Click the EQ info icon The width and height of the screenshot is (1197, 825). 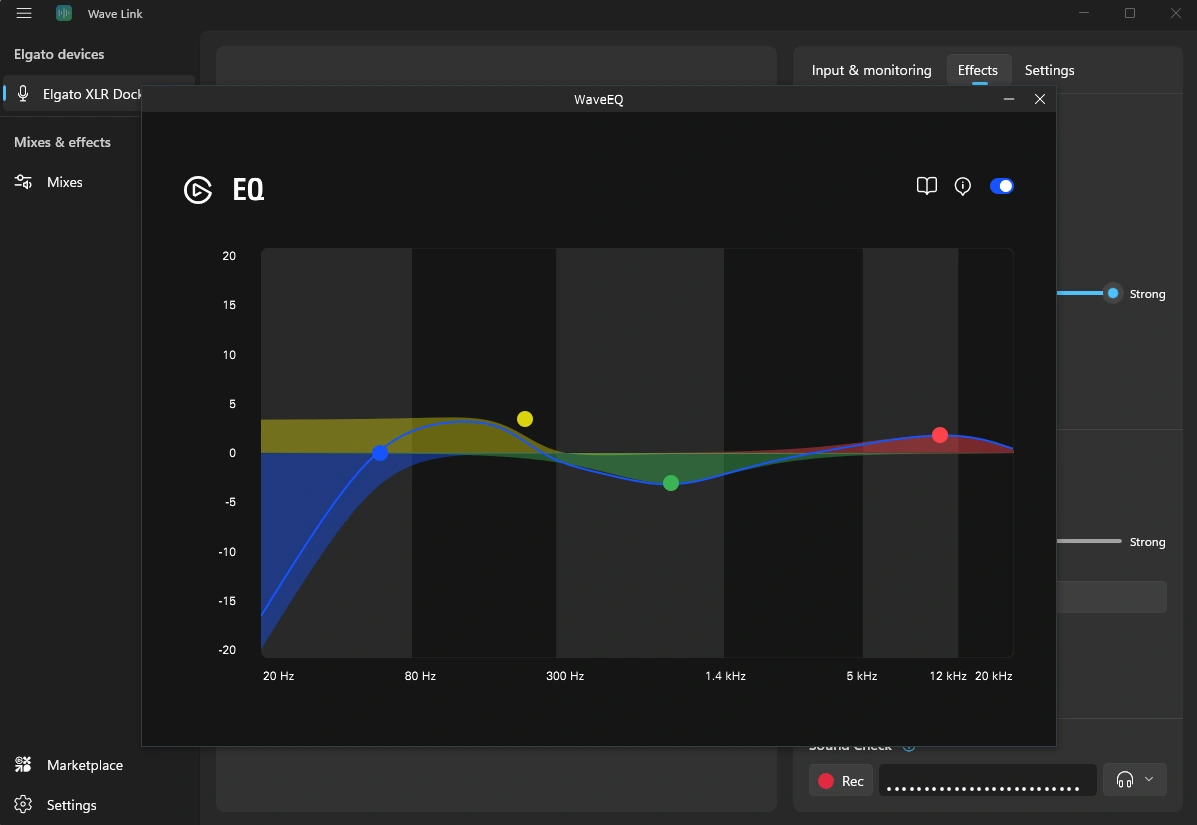pos(963,186)
